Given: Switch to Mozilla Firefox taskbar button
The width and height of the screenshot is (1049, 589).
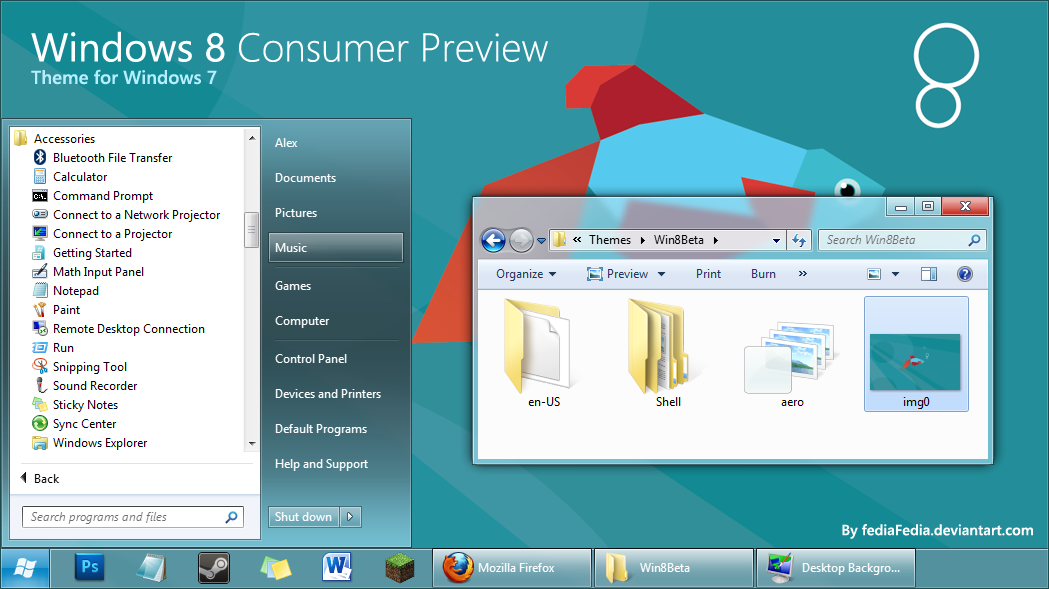Looking at the screenshot, I should tap(512, 568).
